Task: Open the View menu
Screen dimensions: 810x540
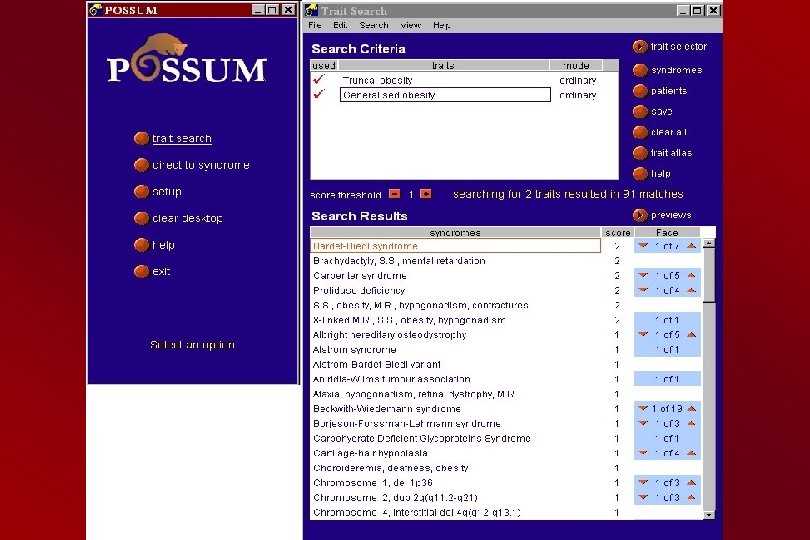Action: coord(411,25)
